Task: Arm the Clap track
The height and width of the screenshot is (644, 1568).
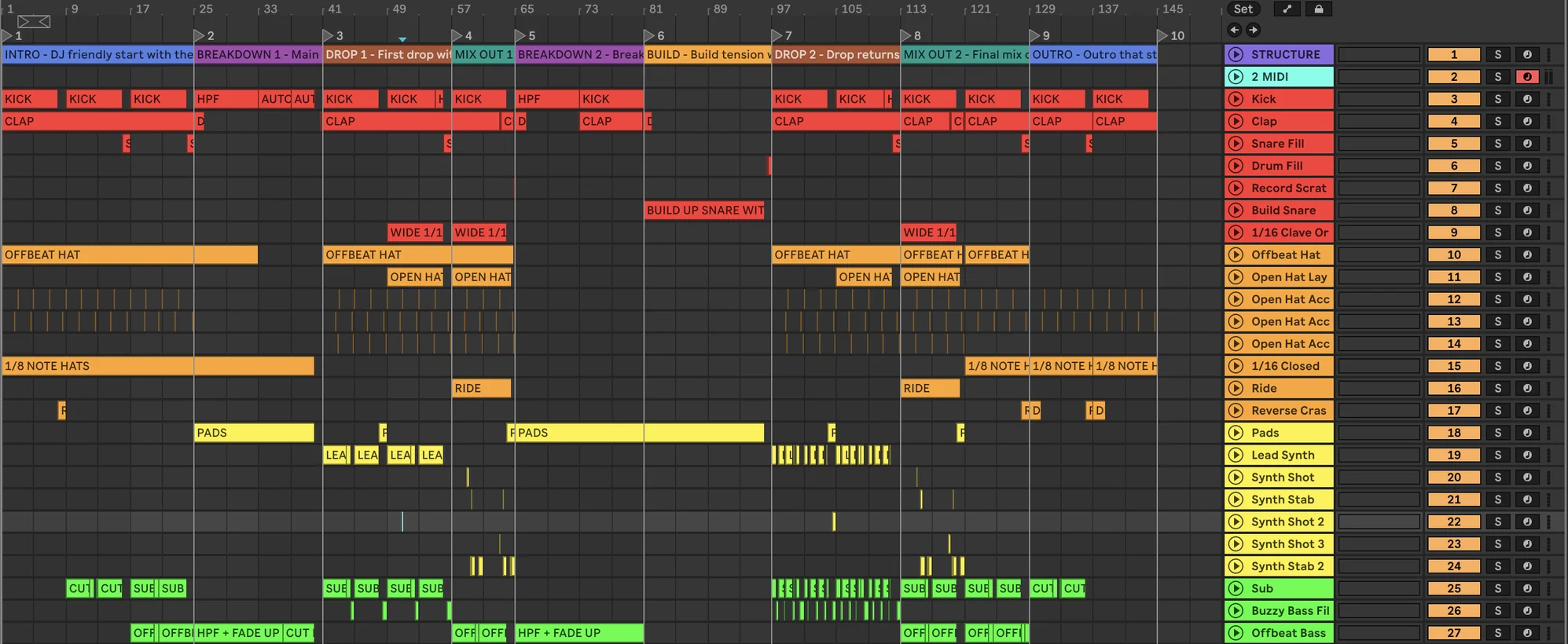Action: 1526,122
